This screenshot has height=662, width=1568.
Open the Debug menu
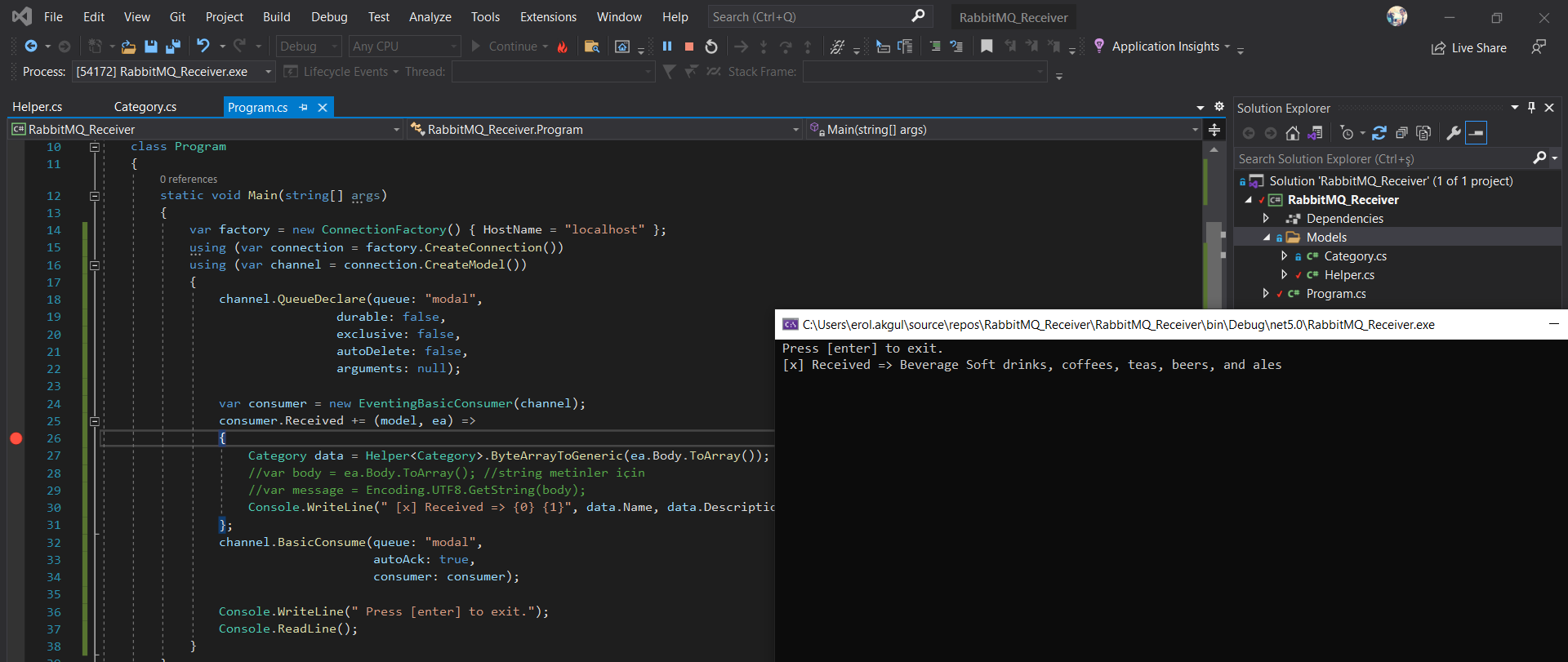(329, 16)
